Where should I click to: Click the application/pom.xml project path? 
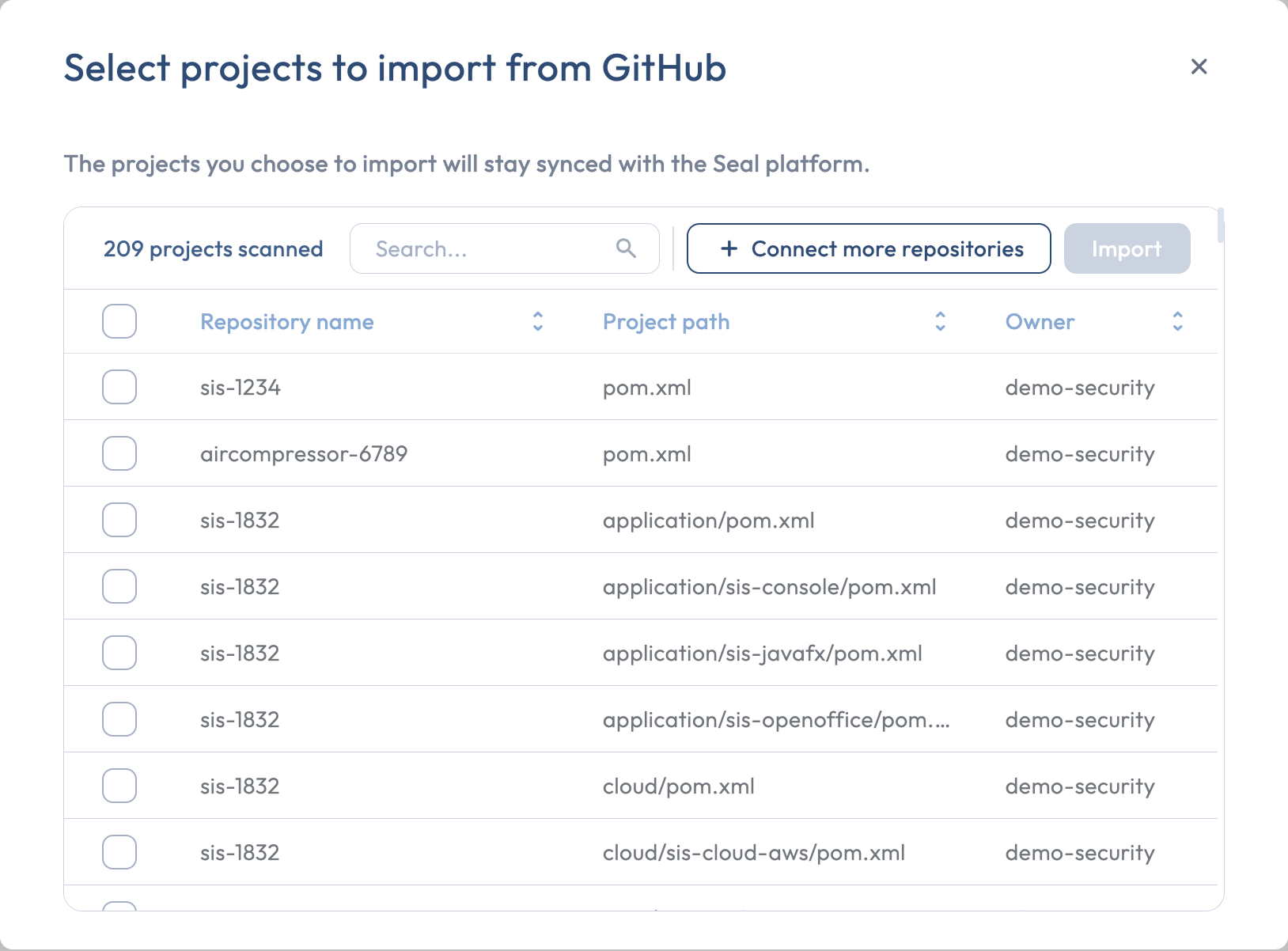pos(709,521)
